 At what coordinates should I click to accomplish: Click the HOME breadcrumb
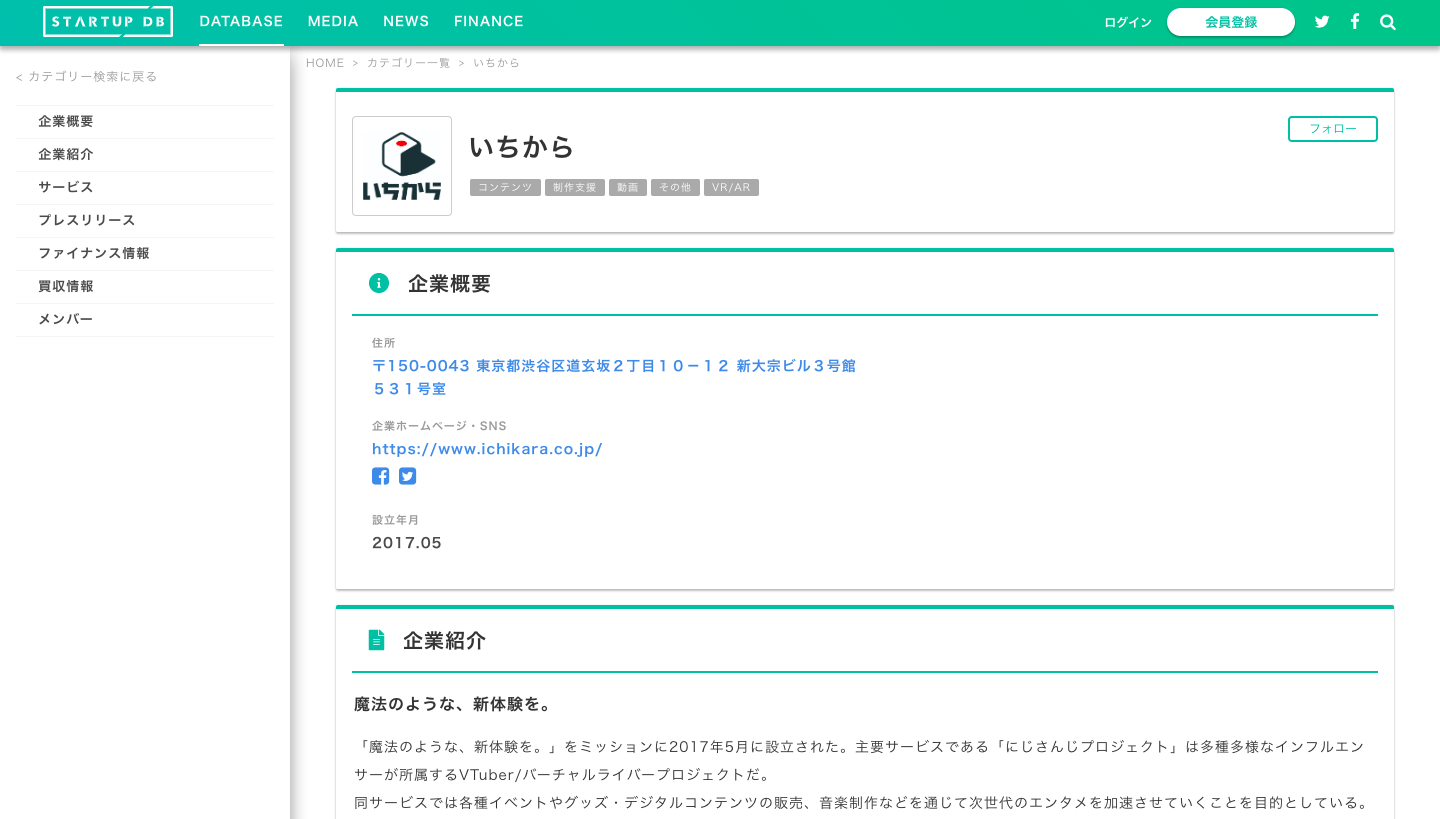point(325,63)
